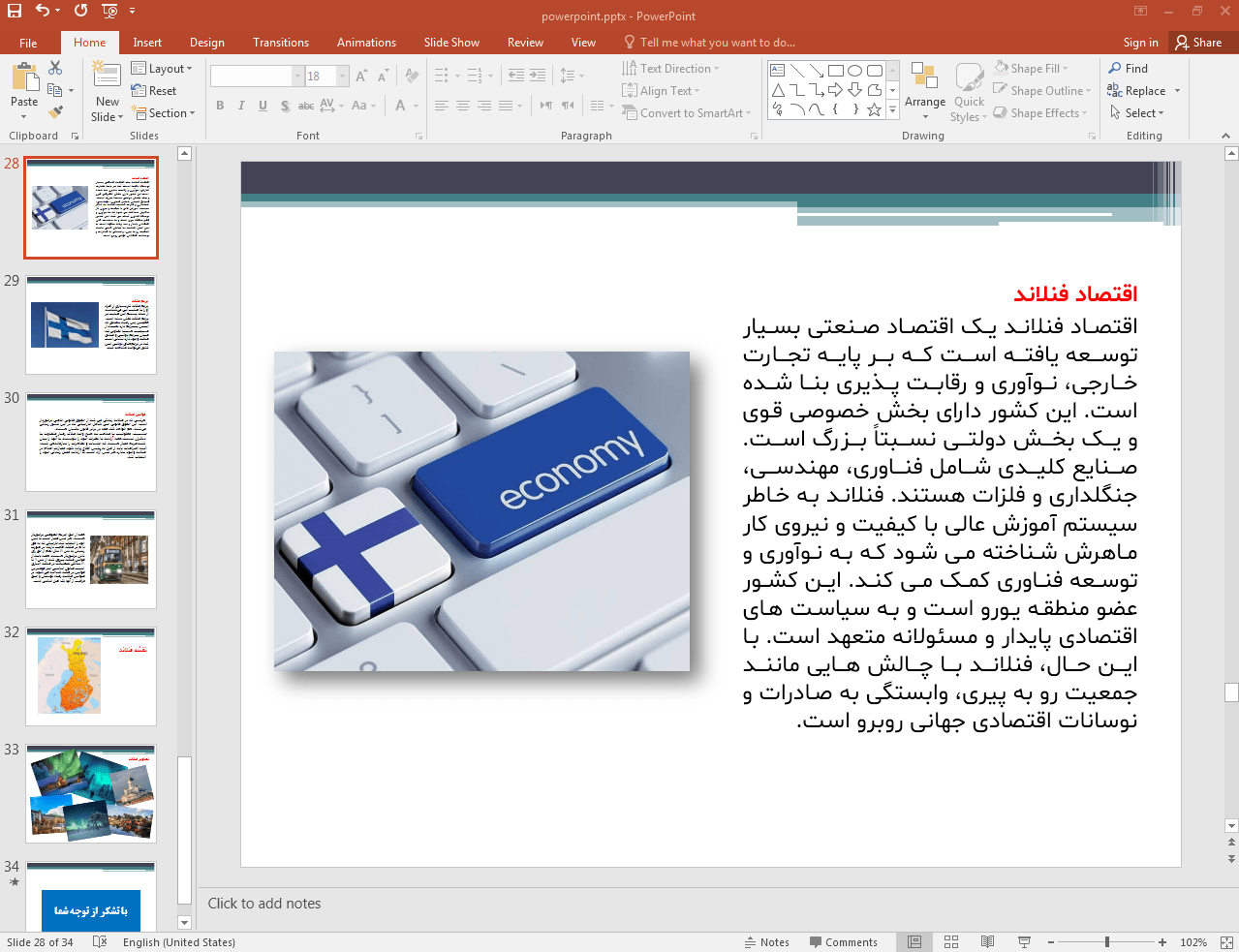This screenshot has height=952, width=1239.
Task: Start presentation from beginning icon
Action: tap(109, 11)
